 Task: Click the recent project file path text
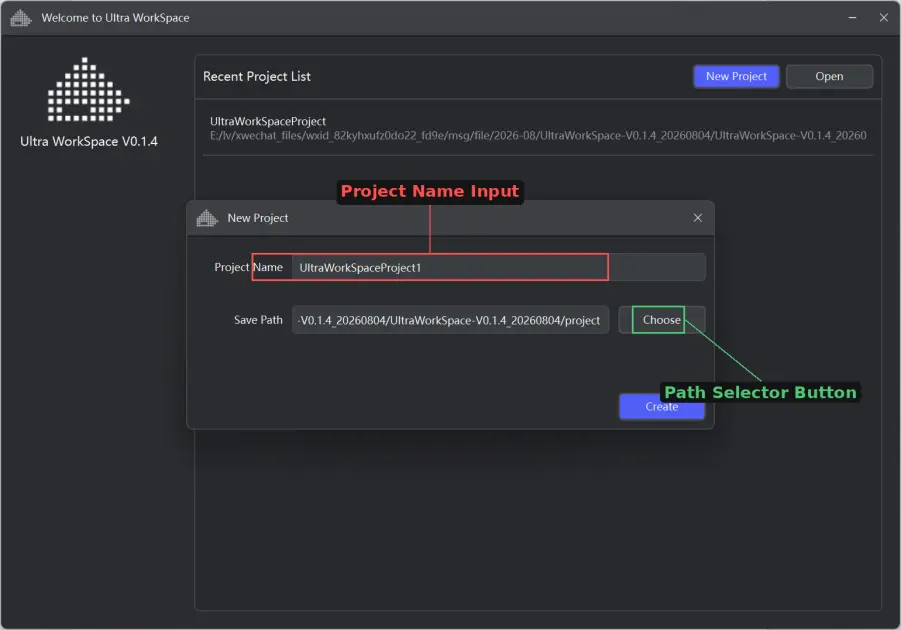click(x=537, y=136)
